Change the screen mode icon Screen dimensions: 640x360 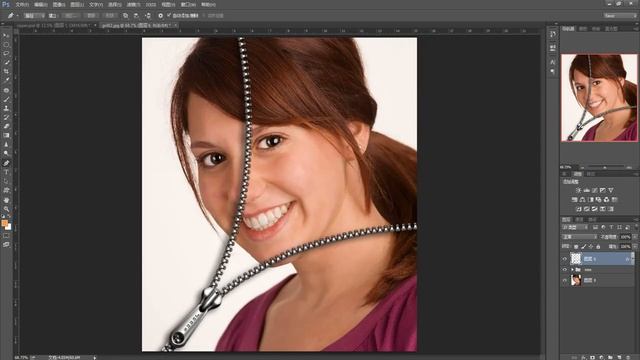6,245
